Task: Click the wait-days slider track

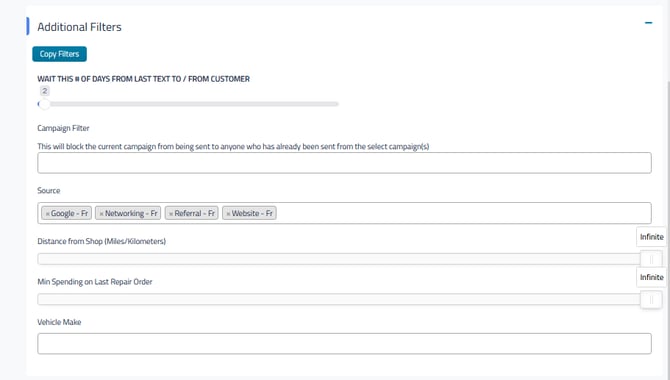Action: [188, 104]
